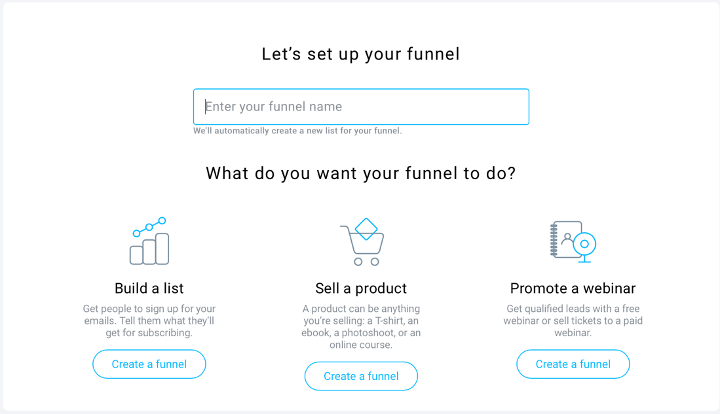Select the 'Promote a webinar' heading
Screen dimensions: 720x414
[x=573, y=288]
